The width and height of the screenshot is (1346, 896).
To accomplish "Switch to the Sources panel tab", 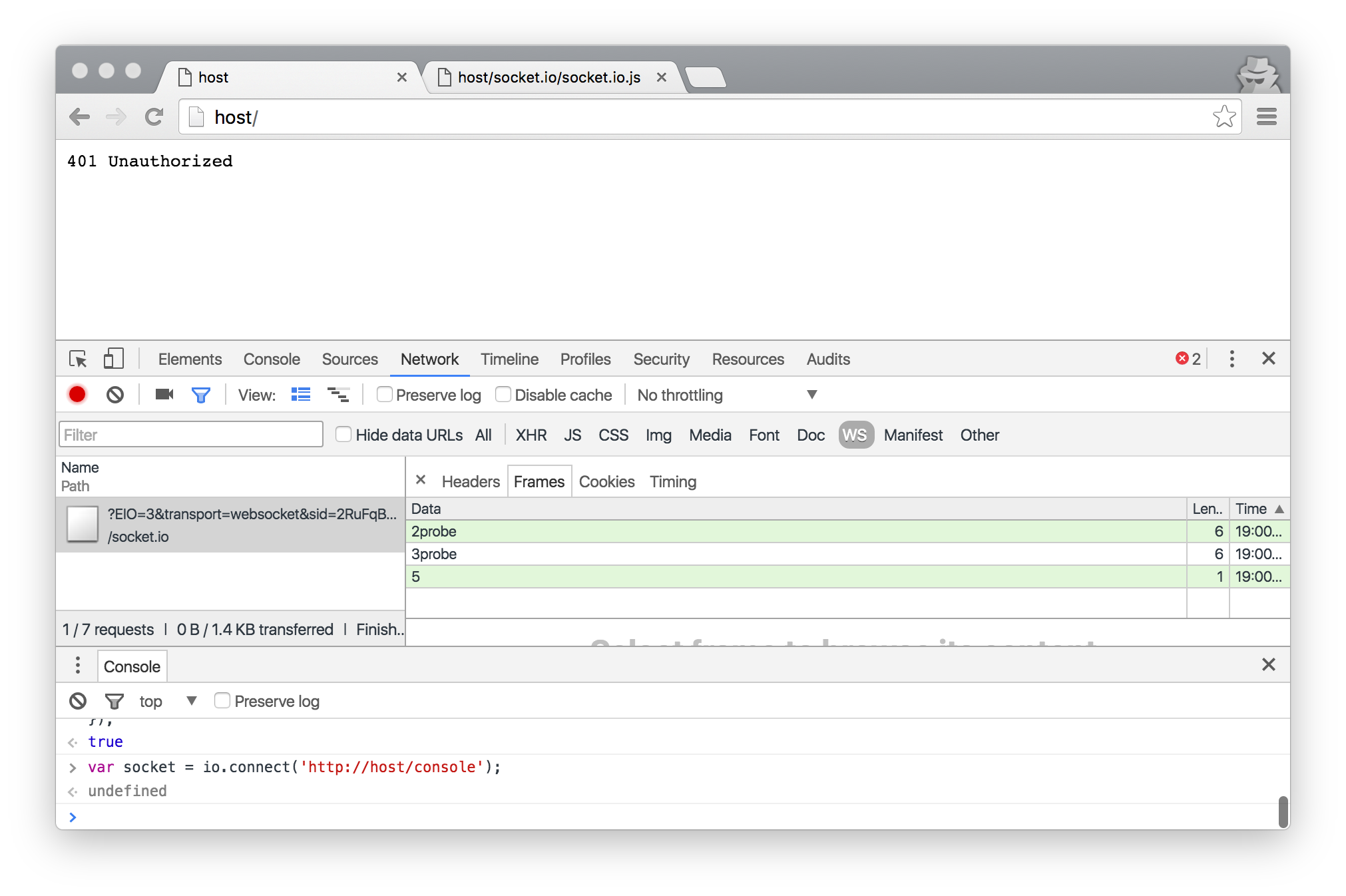I will tap(349, 359).
